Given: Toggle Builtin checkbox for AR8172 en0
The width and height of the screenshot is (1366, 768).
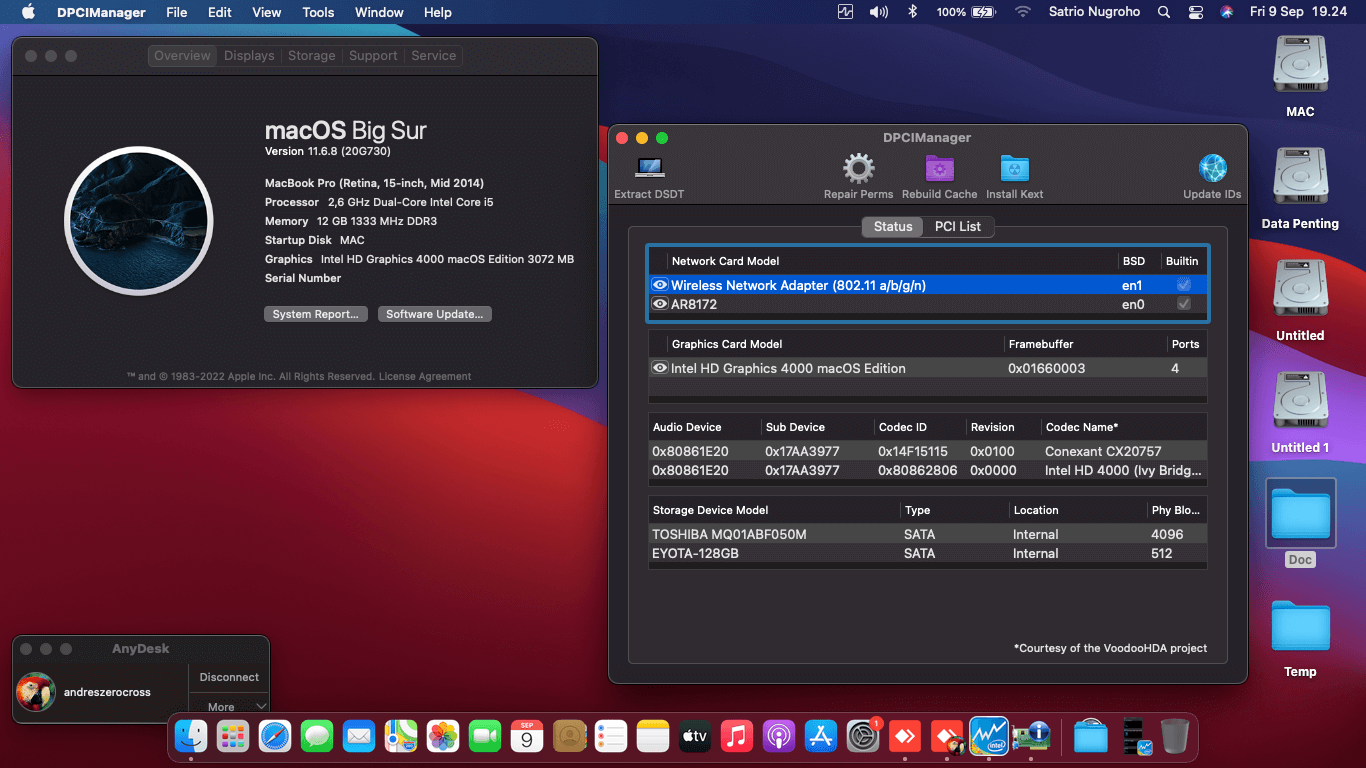Looking at the screenshot, I should coord(1184,304).
